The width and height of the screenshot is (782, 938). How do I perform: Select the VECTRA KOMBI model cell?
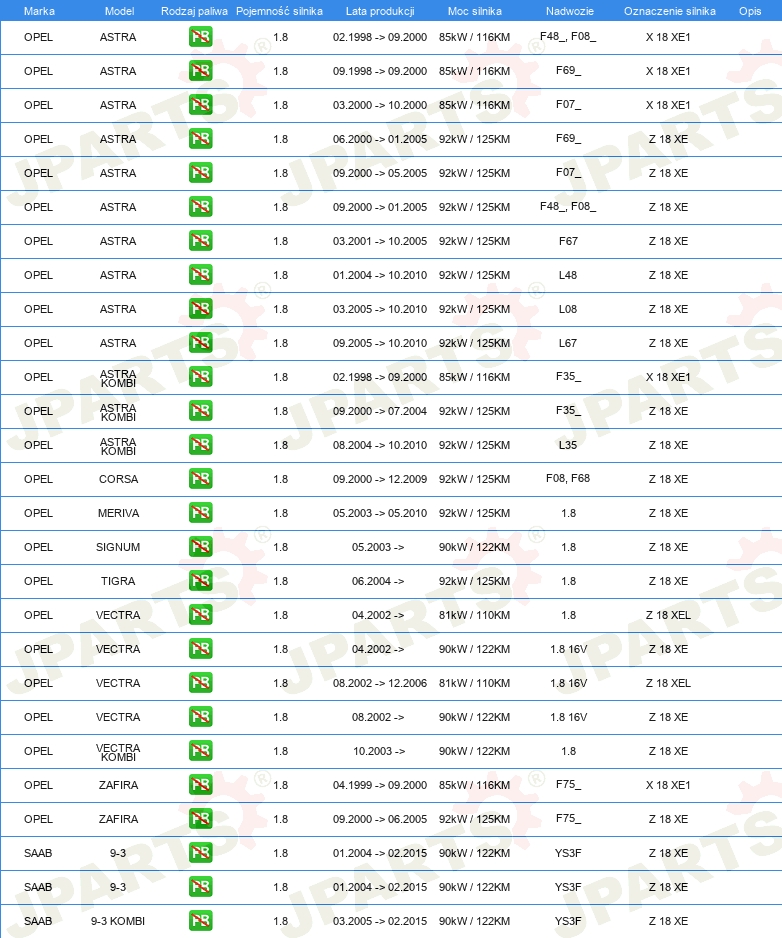pos(118,752)
